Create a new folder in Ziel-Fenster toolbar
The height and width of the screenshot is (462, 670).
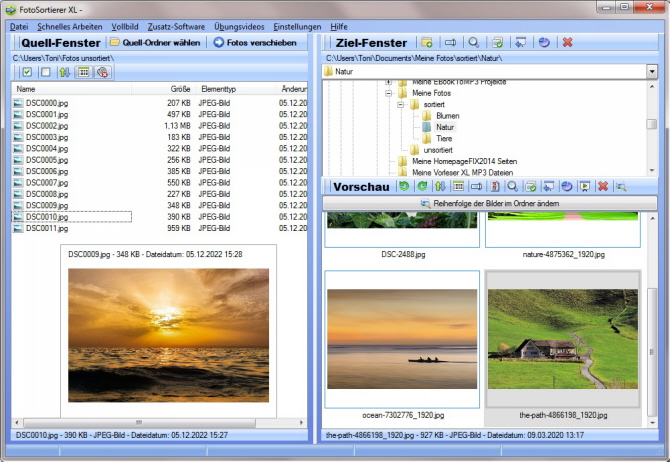tap(427, 42)
